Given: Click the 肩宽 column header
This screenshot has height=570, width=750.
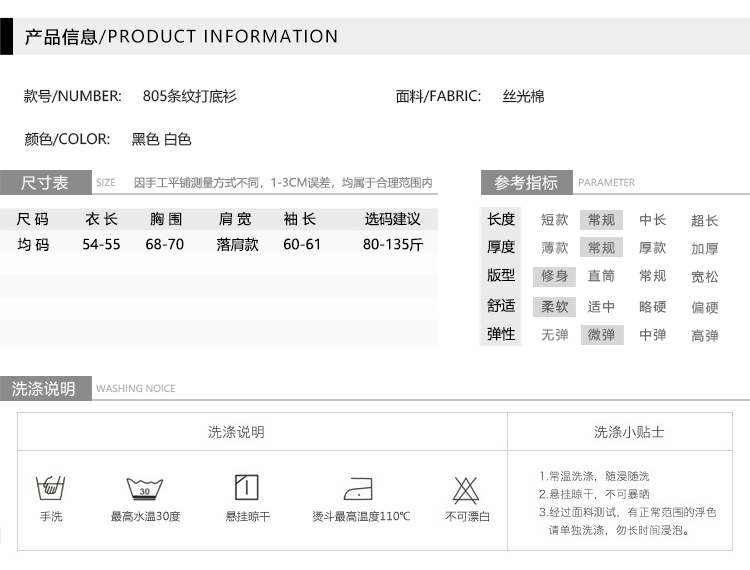Looking at the screenshot, I should (234, 219).
